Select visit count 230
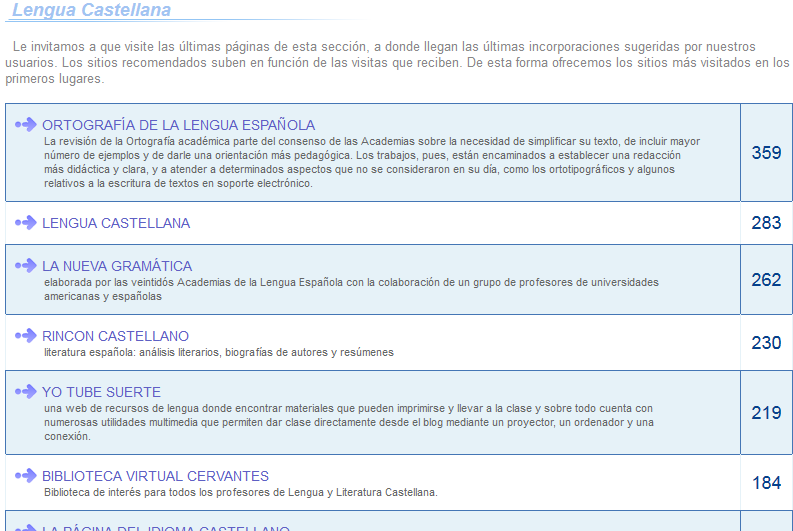The height and width of the screenshot is (531, 793). 766,342
